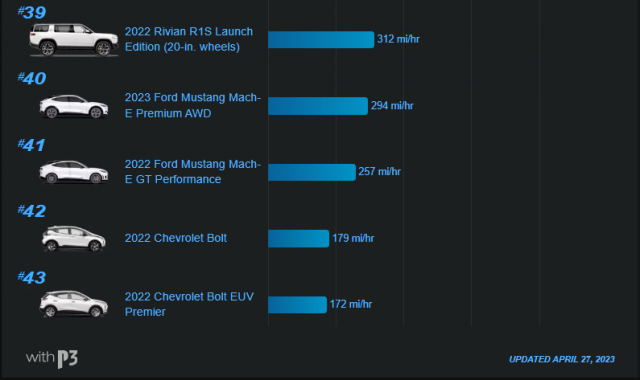Click the 179 mi/hr charging bar
640x380 pixels.
click(298, 238)
